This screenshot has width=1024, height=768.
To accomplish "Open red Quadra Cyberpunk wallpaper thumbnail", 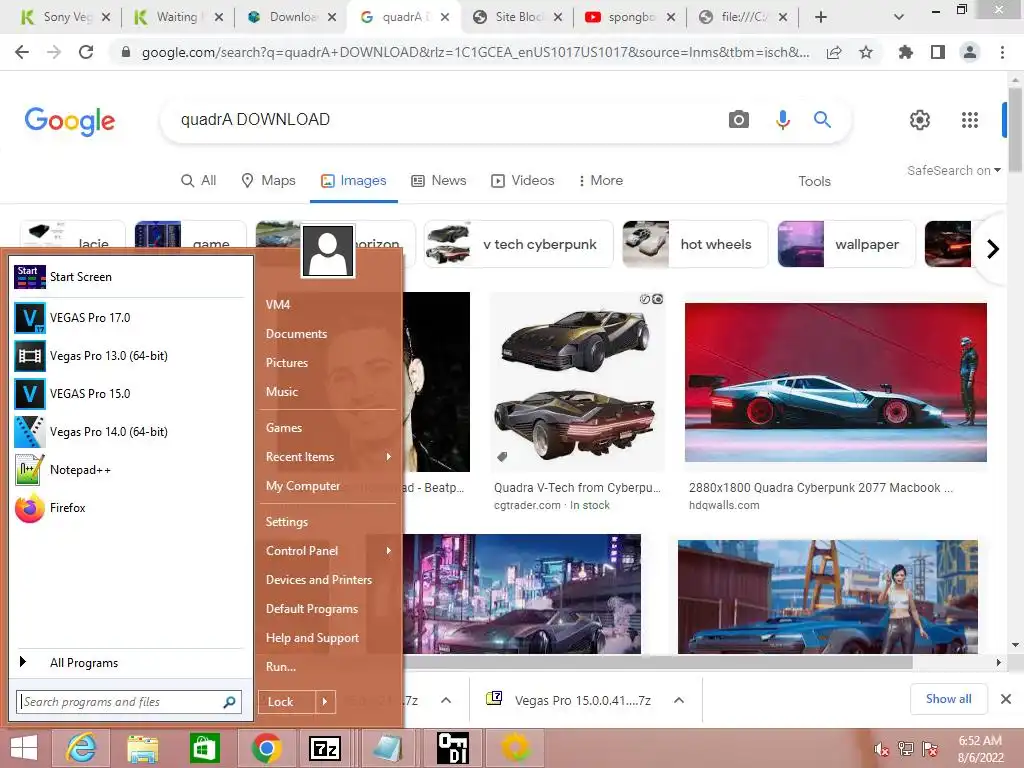I will click(x=835, y=382).
